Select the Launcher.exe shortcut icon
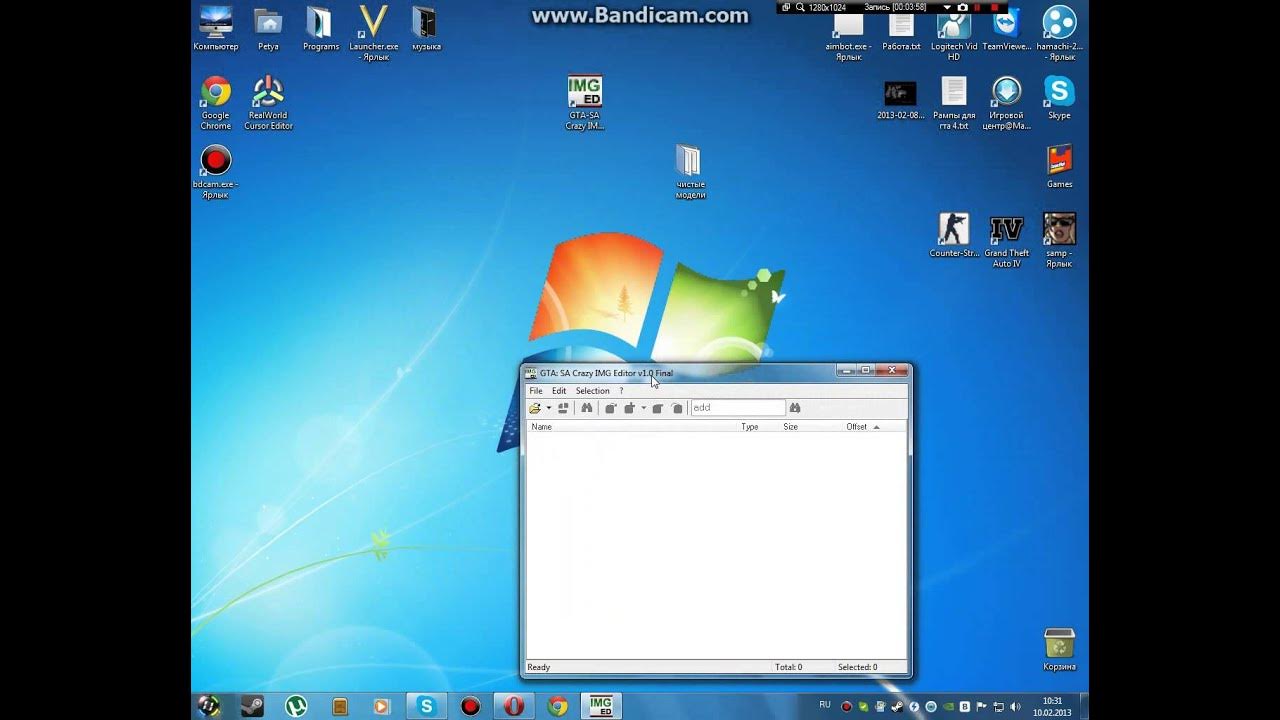This screenshot has height=720, width=1280. coord(373,33)
